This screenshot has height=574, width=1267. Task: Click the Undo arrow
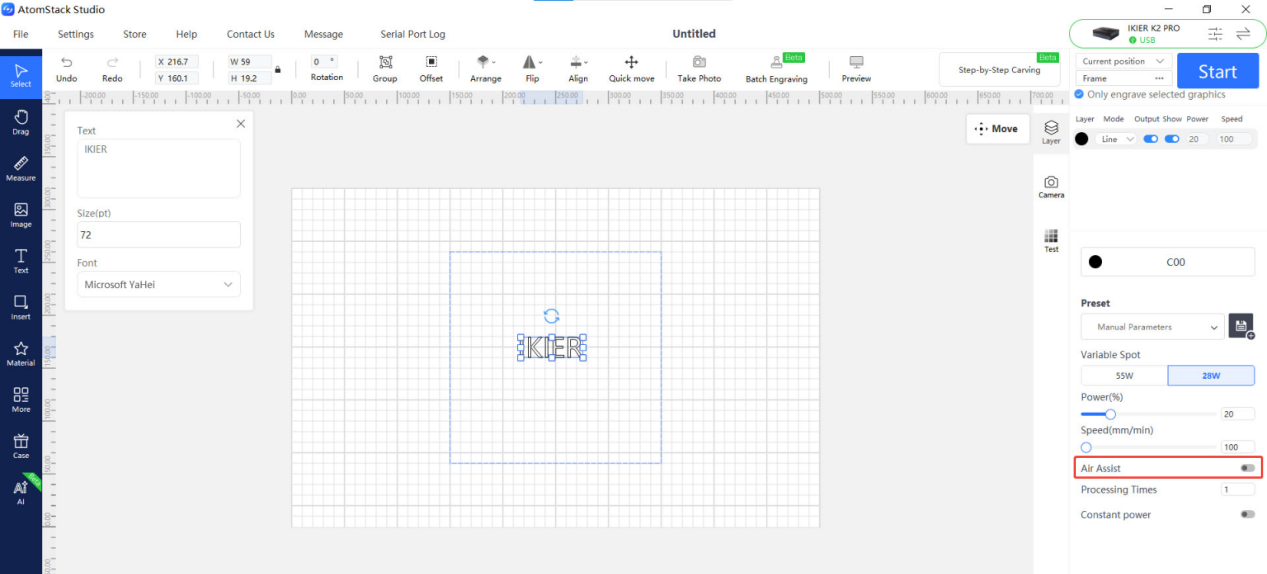tap(67, 62)
